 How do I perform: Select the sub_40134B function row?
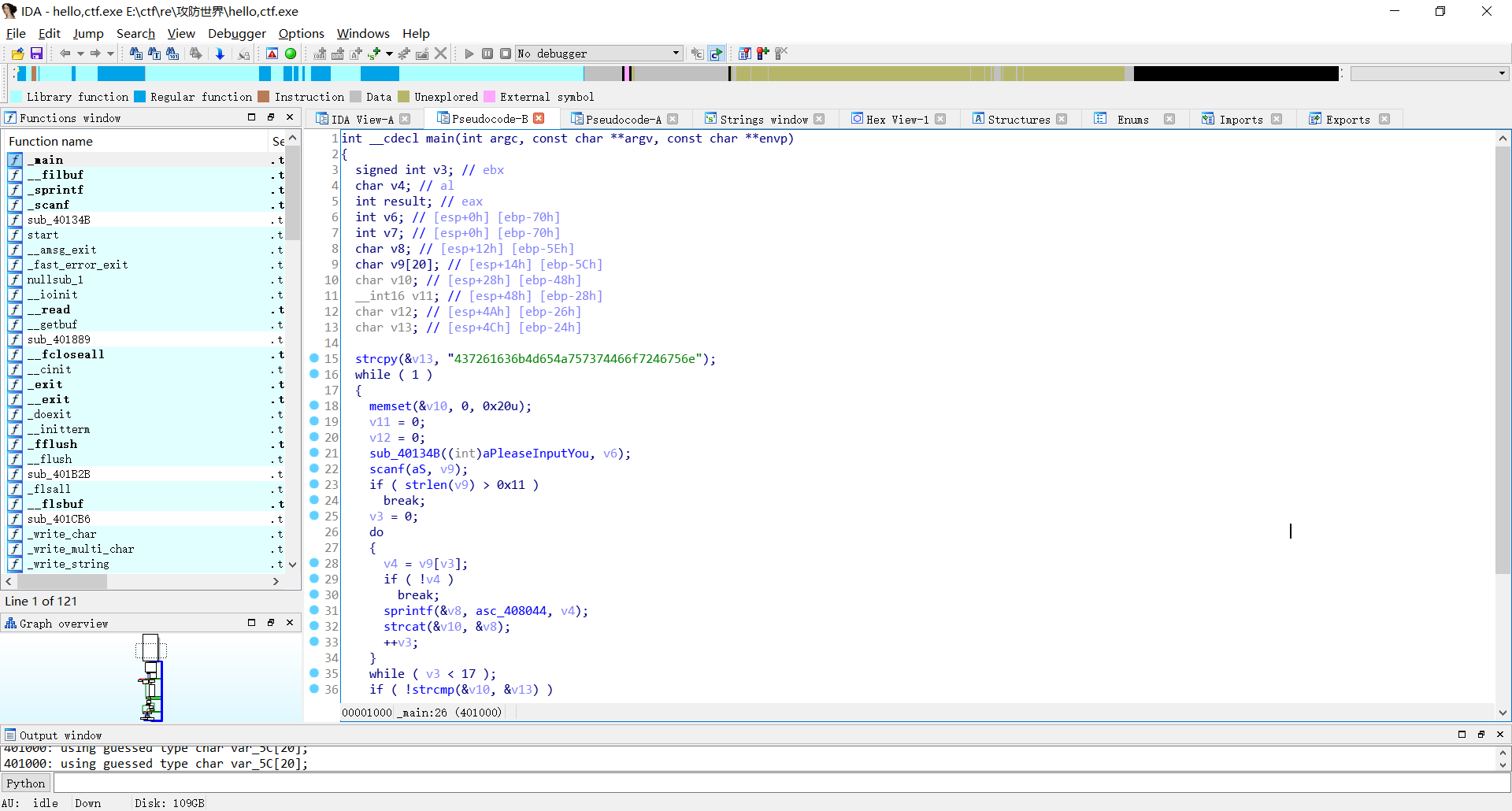click(146, 220)
